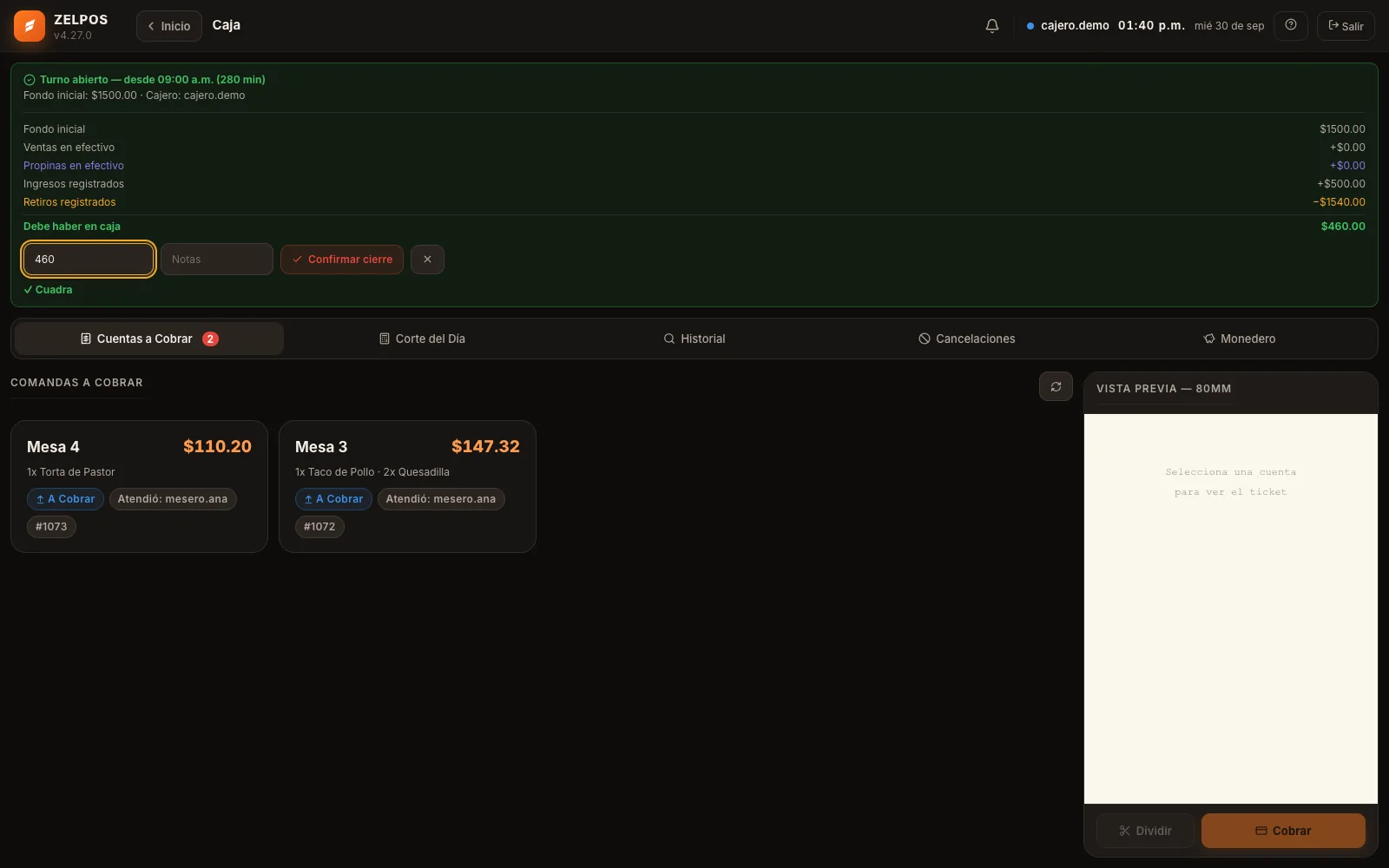Click the Cuadra validation message
This screenshot has height=868, width=1389.
click(x=49, y=290)
